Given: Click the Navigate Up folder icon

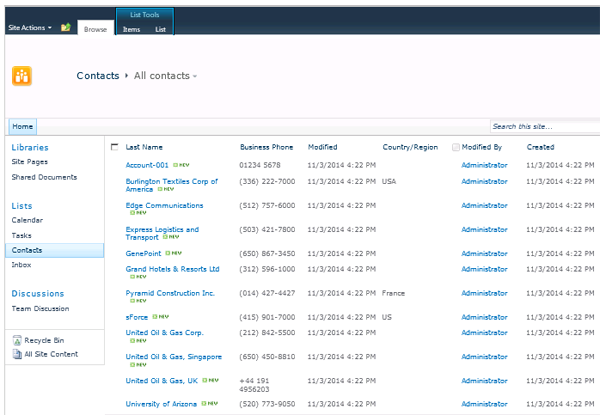Looking at the screenshot, I should tap(66, 28).
